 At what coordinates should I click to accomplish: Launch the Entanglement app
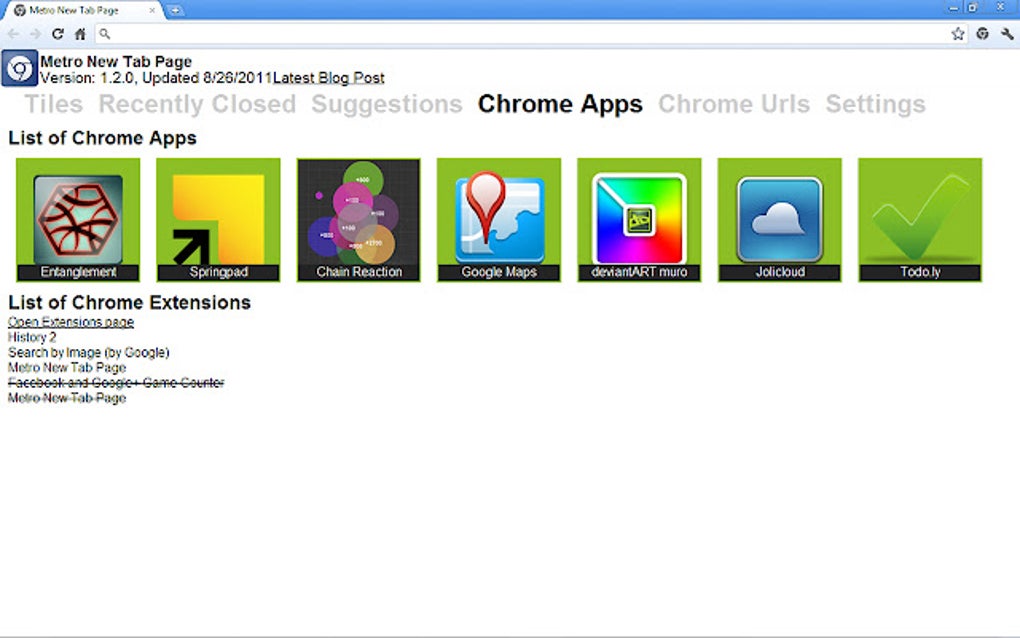(77, 218)
